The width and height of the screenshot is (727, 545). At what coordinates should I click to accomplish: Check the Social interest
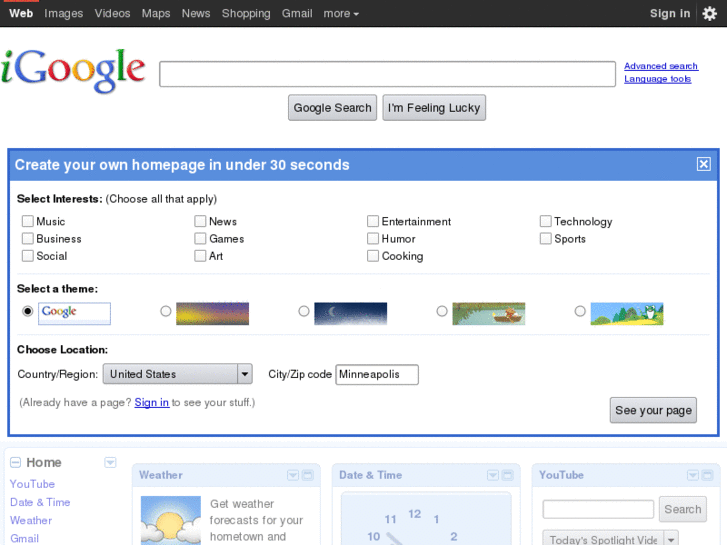28,256
